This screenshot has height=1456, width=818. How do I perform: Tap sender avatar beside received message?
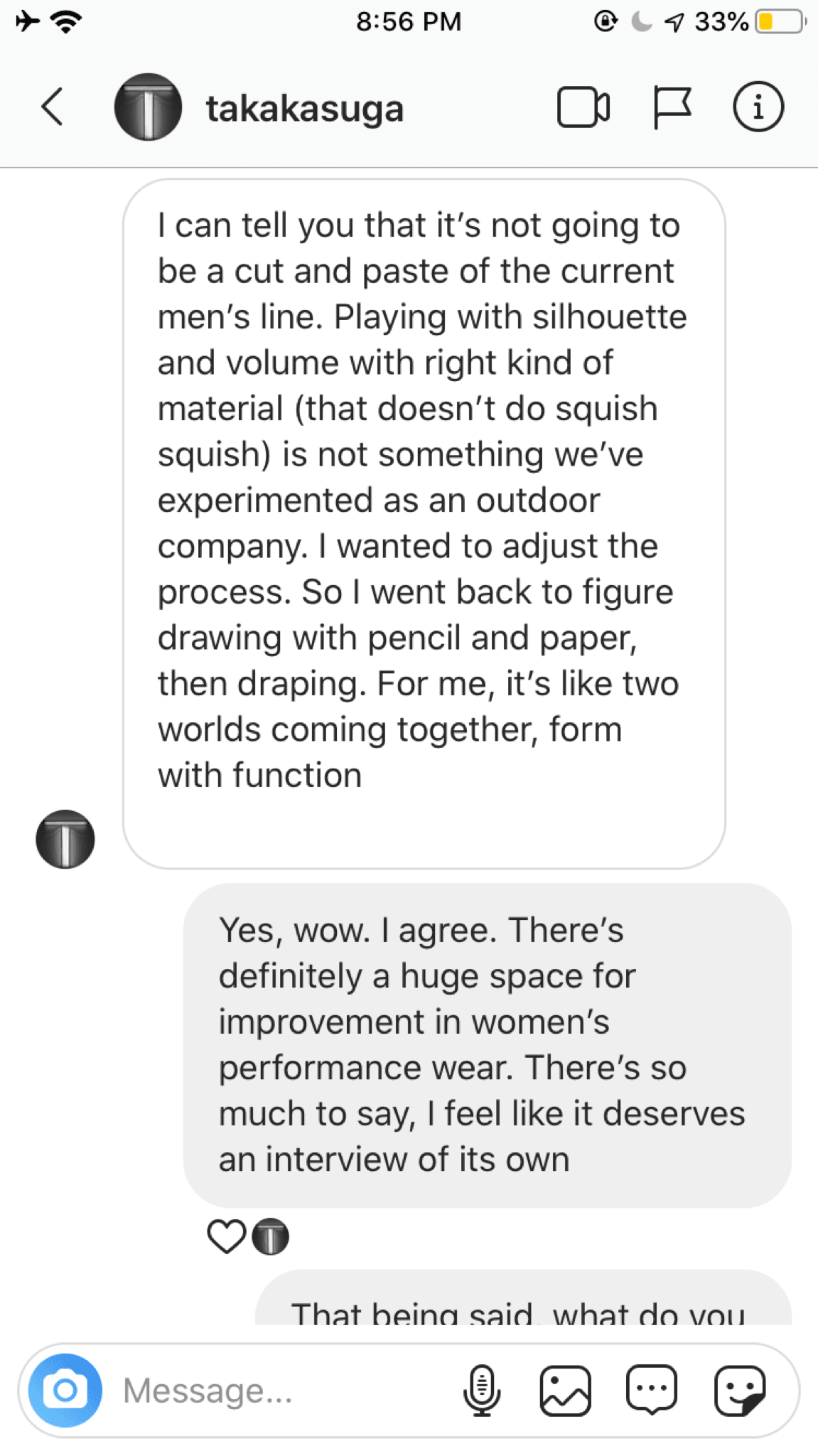(x=65, y=839)
